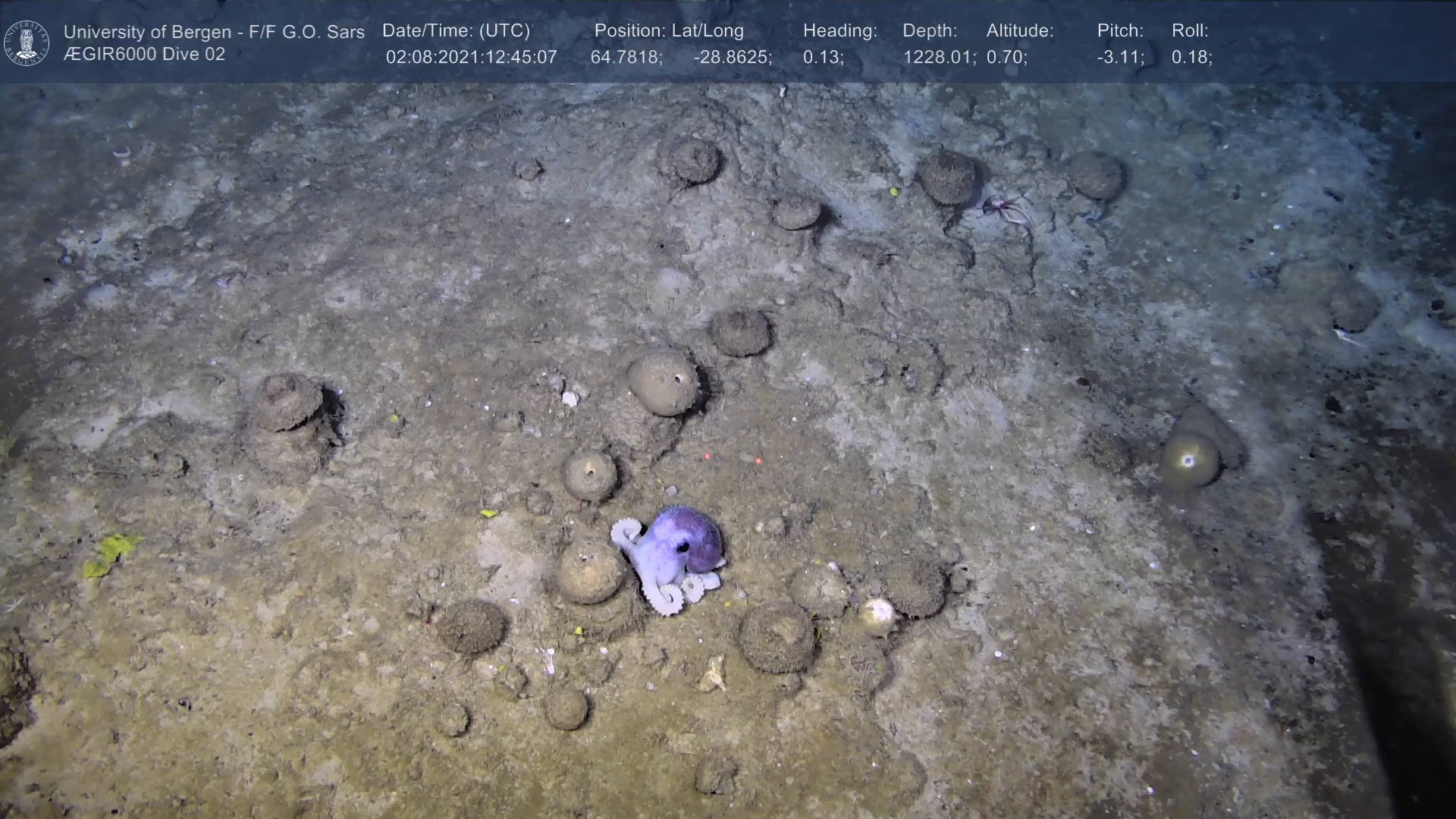This screenshot has width=1456, height=819.
Task: Click the red laser dot on the seabed
Action: (708, 457)
